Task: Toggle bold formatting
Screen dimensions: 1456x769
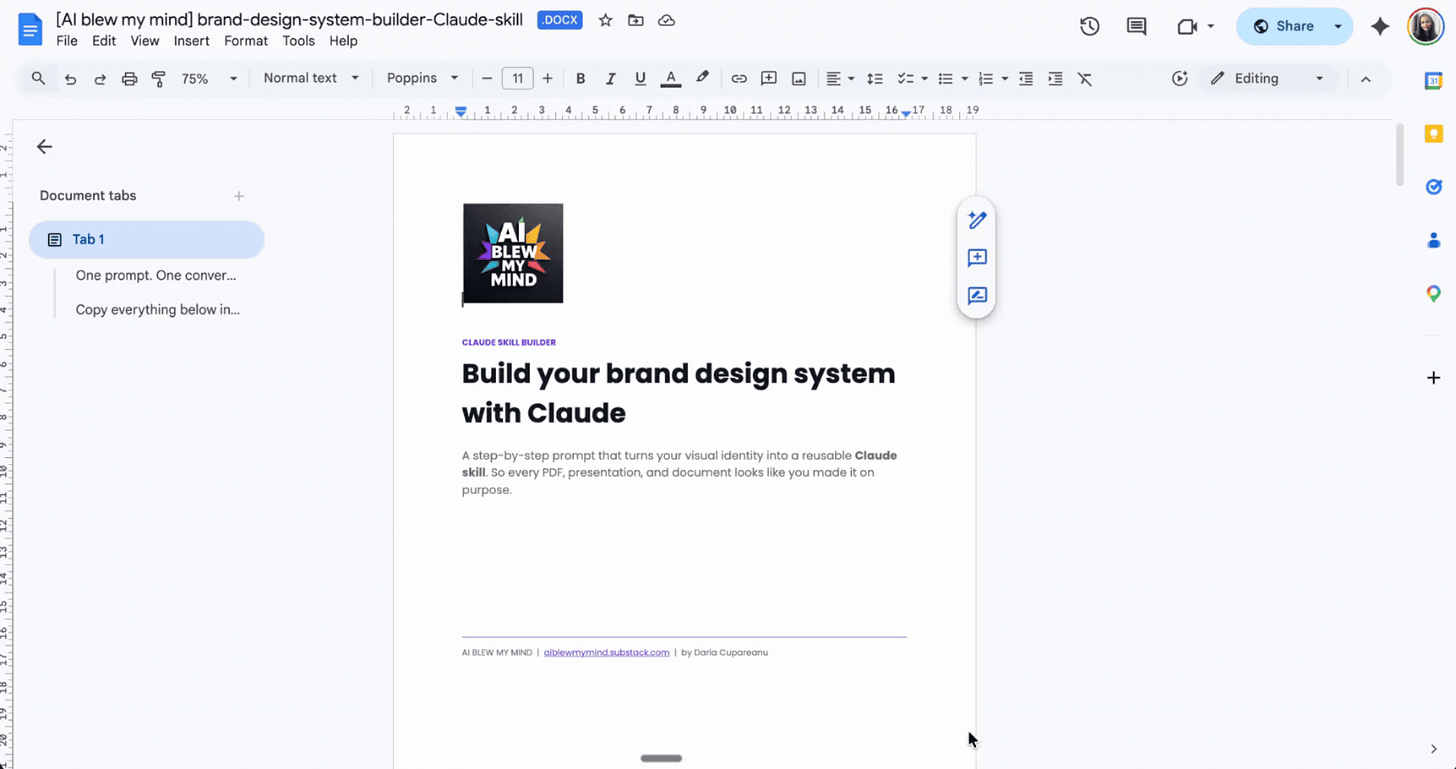Action: (x=580, y=78)
